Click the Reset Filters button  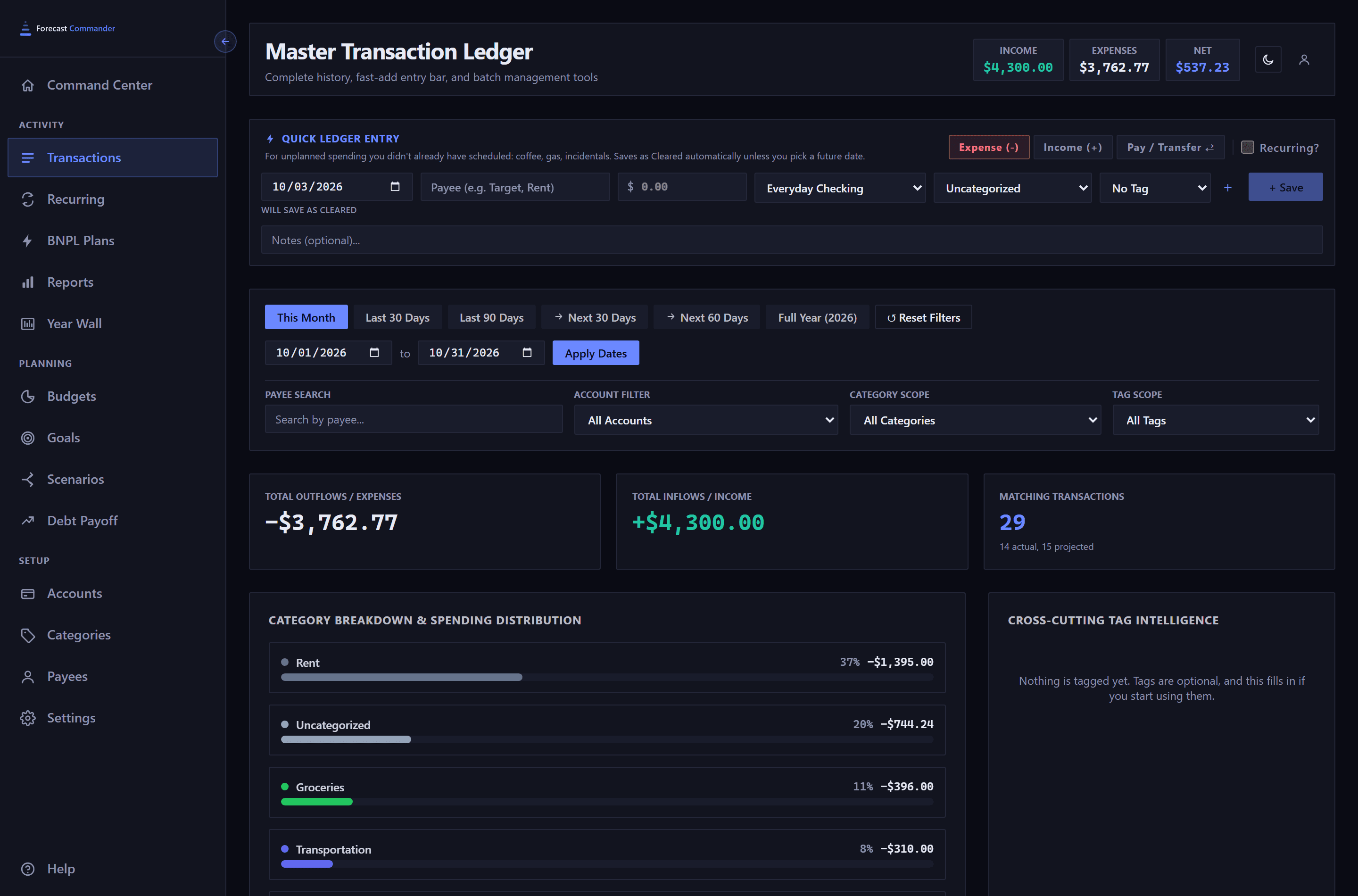tap(923, 316)
